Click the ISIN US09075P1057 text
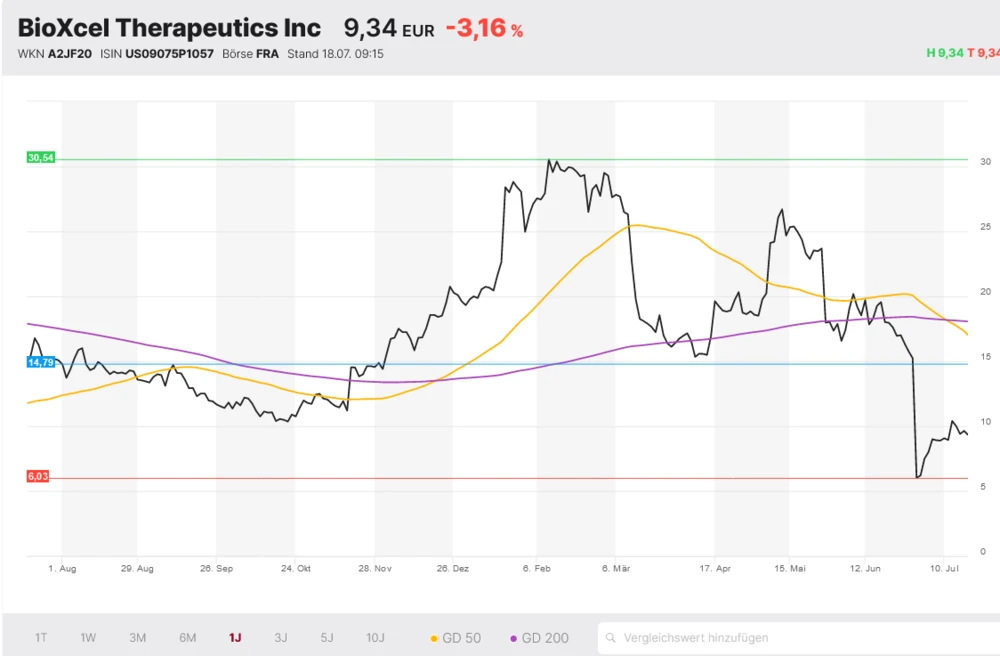 click(155, 54)
